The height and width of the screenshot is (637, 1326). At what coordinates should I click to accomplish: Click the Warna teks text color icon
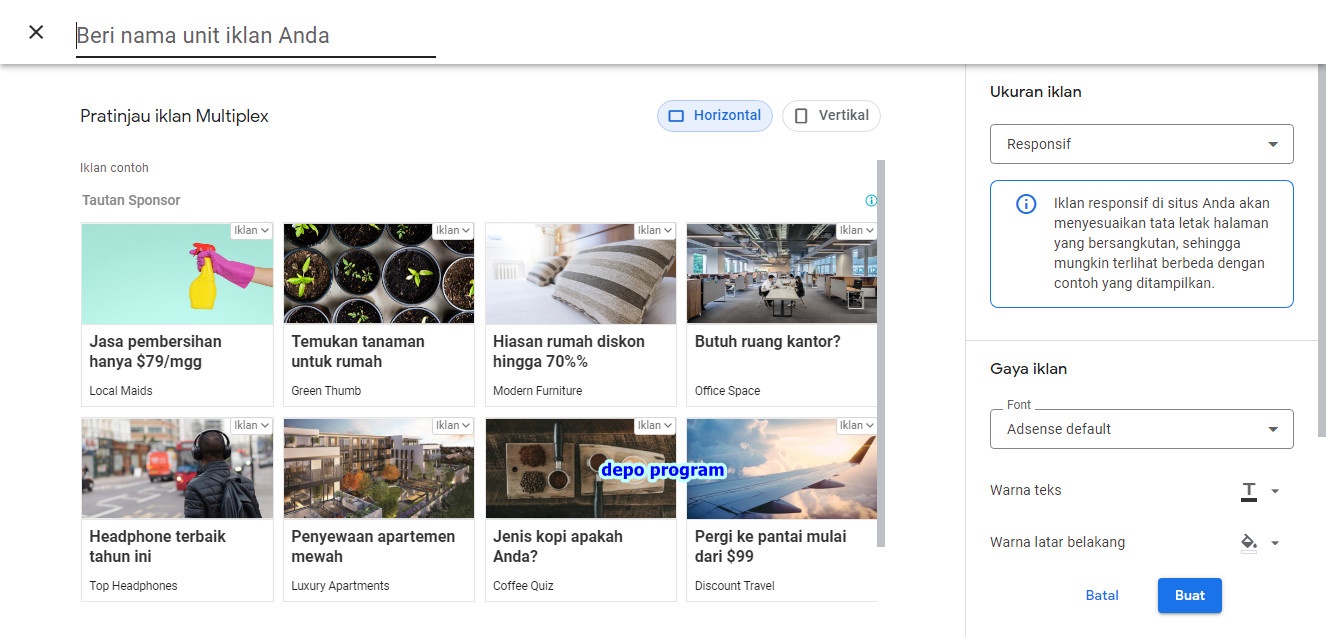click(1249, 491)
